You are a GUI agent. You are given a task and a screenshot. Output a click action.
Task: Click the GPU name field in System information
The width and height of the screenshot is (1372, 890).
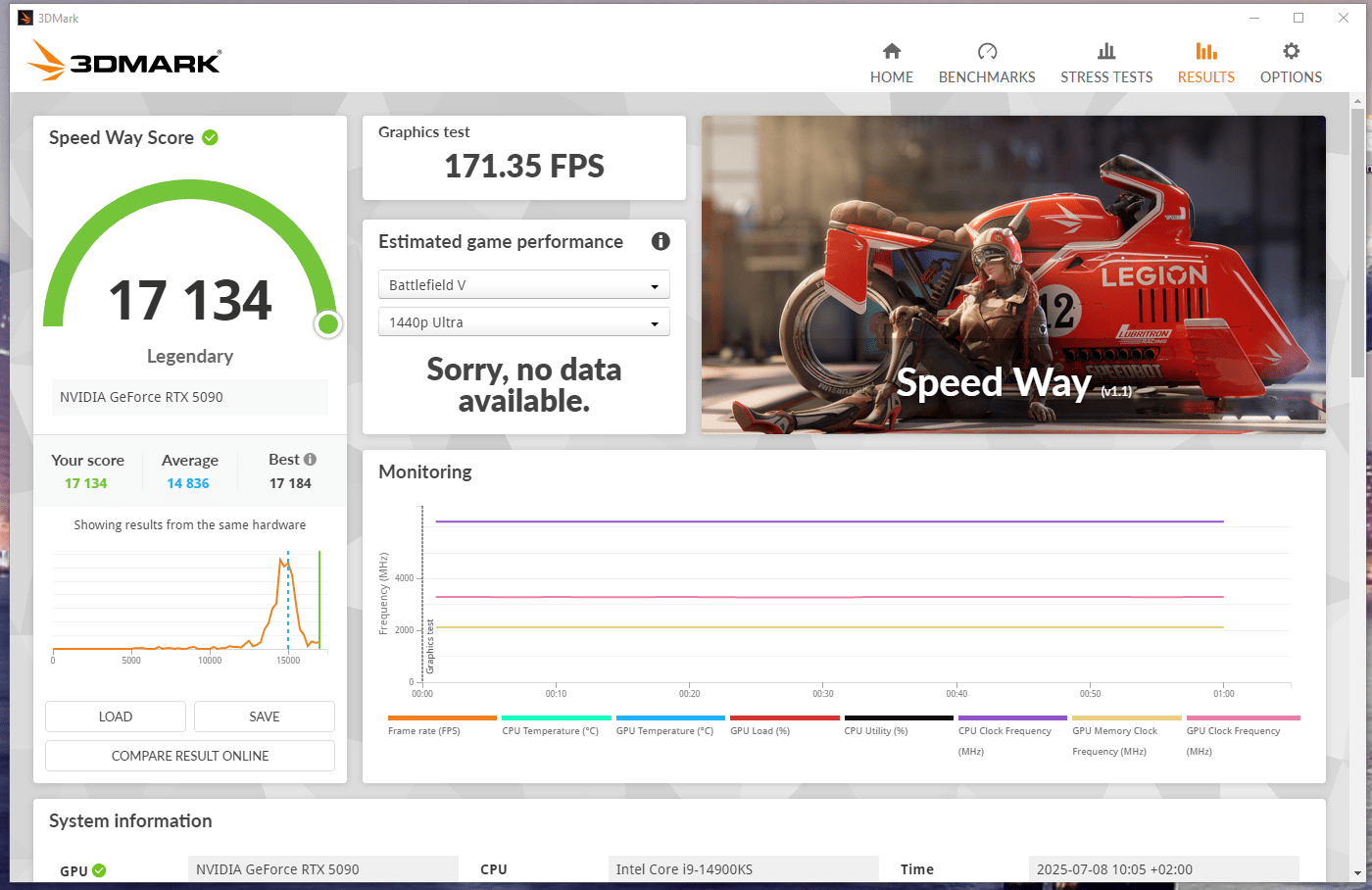322,869
